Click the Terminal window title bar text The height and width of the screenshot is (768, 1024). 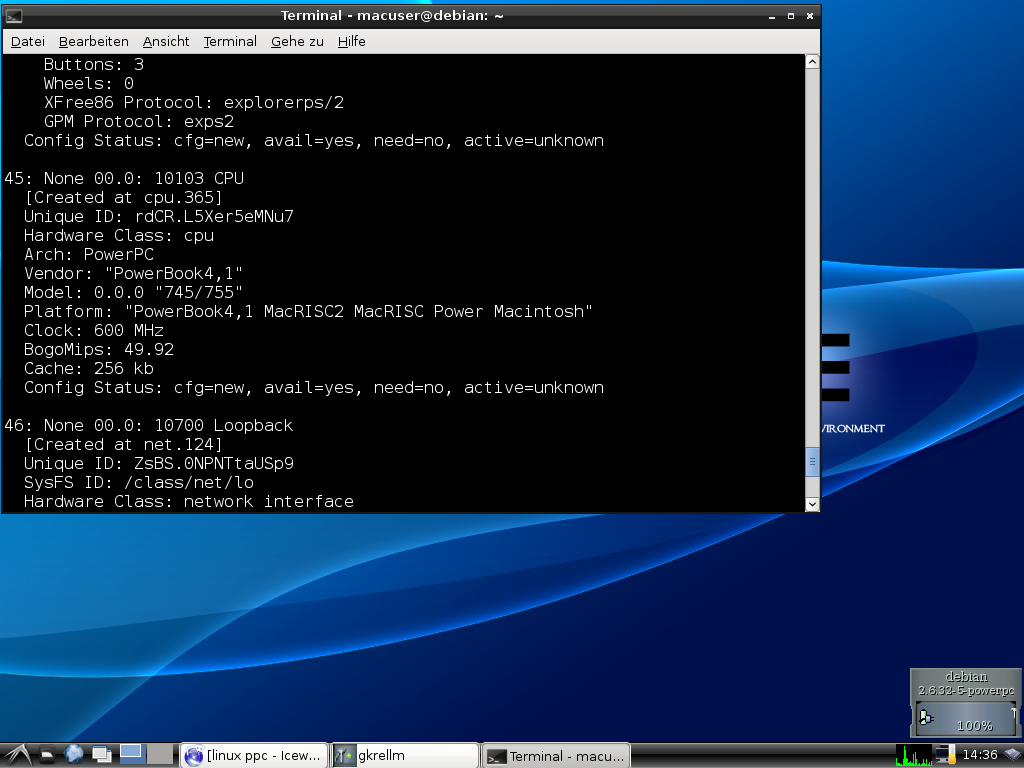tap(392, 16)
